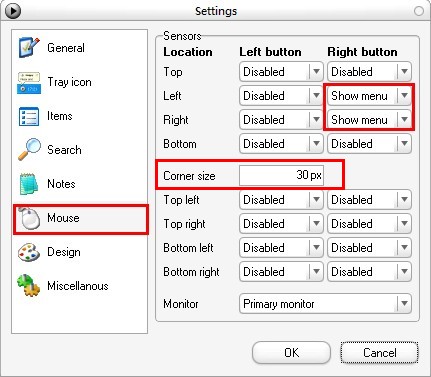Click the Cancel button

(x=379, y=353)
